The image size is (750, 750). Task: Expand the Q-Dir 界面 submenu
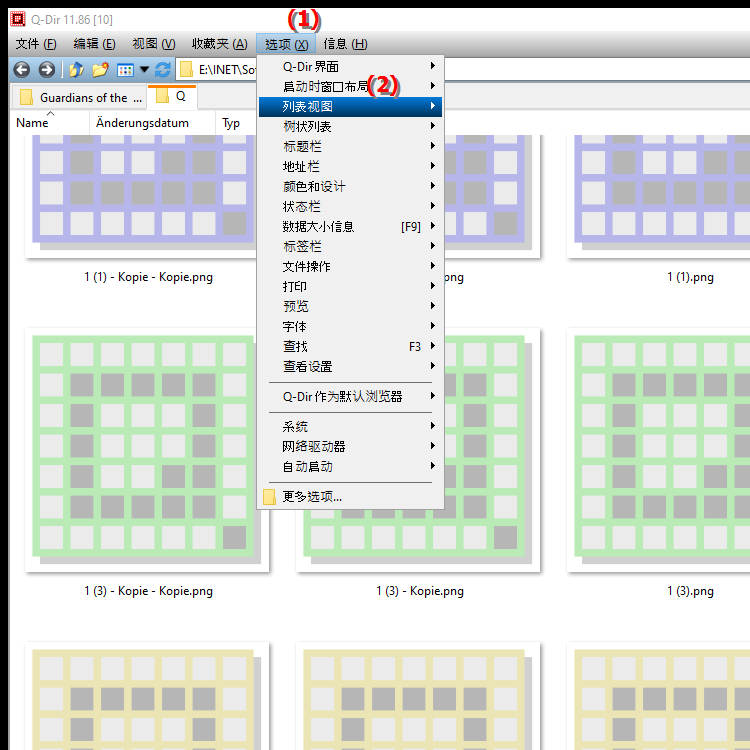pos(350,66)
